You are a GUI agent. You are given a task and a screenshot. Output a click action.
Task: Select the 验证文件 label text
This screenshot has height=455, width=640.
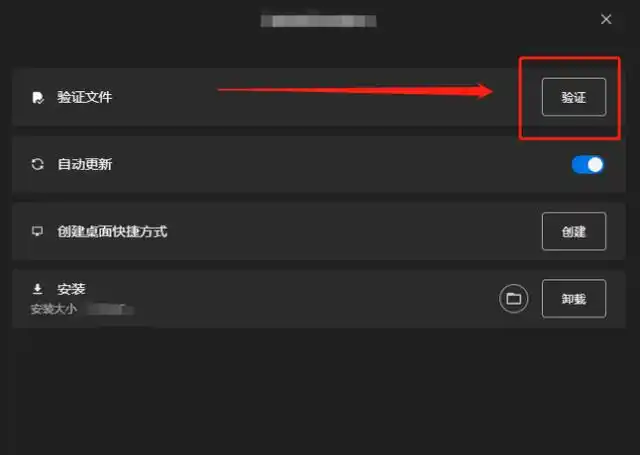coord(84,97)
